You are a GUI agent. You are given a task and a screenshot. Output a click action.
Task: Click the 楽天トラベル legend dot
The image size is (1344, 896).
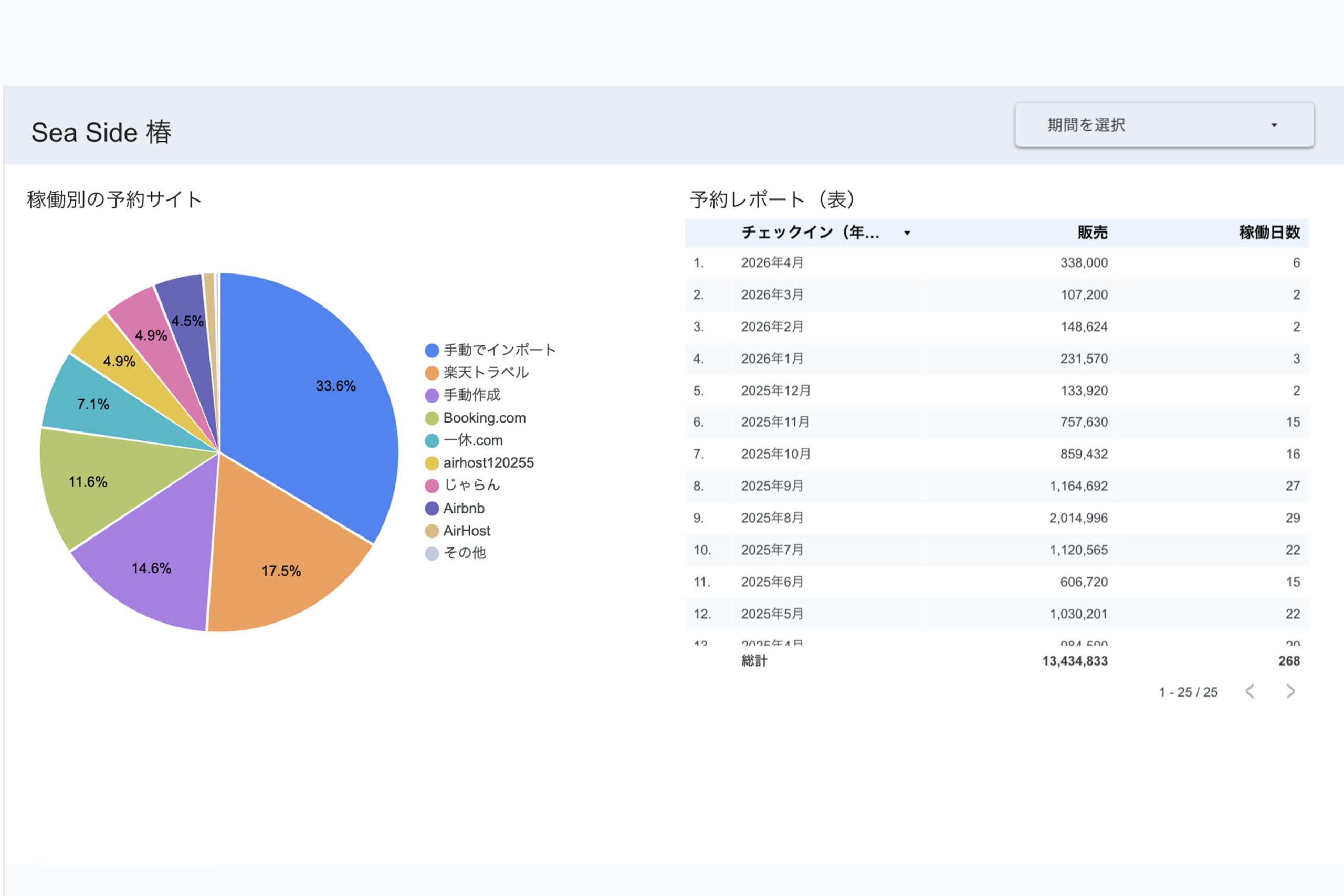point(432,373)
